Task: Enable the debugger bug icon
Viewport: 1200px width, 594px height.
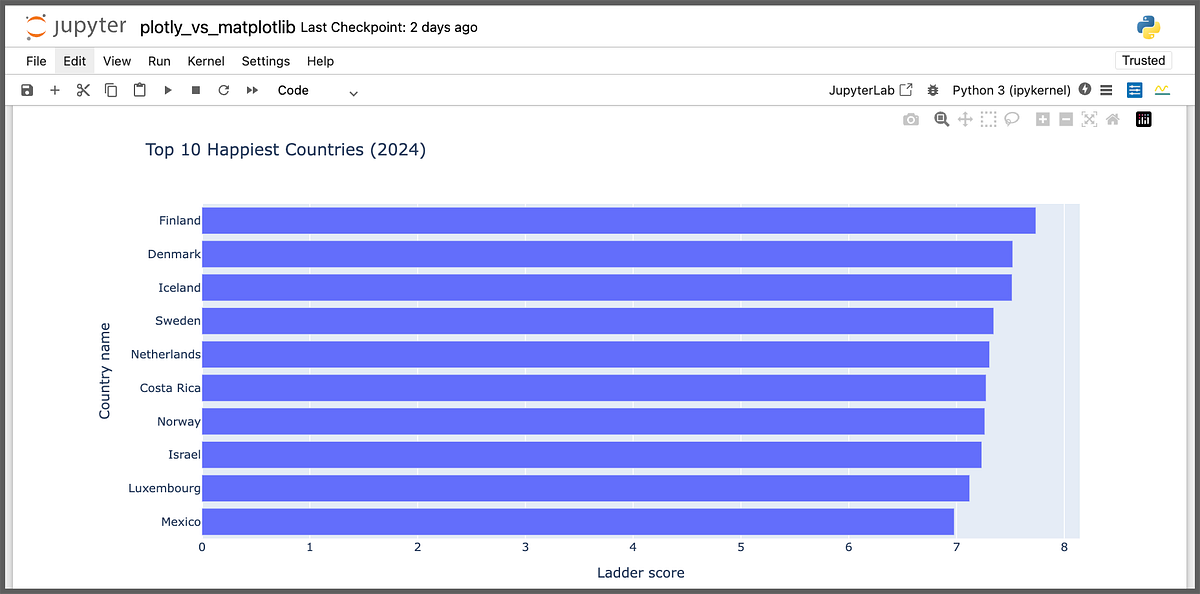Action: click(933, 90)
